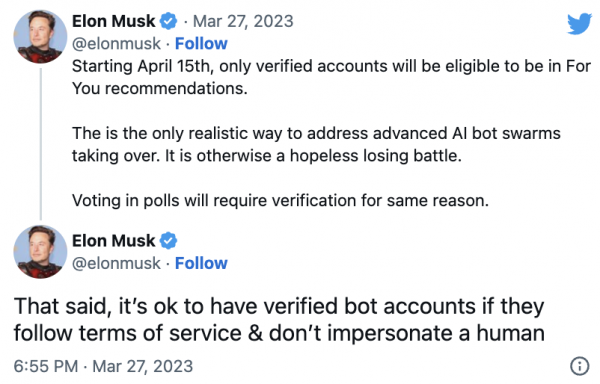Open the Elon Musk name in second tweet
This screenshot has width=600, height=384.
[x=114, y=241]
